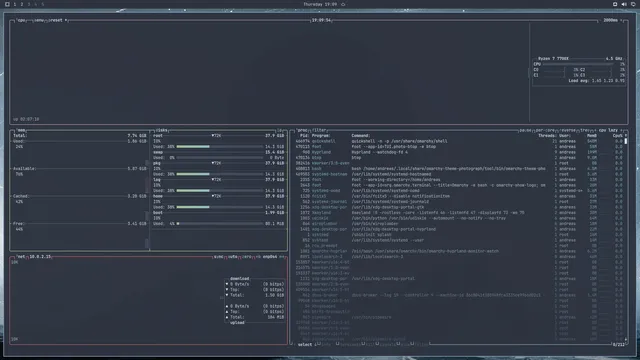Select the wireplumber process row

[459, 224]
